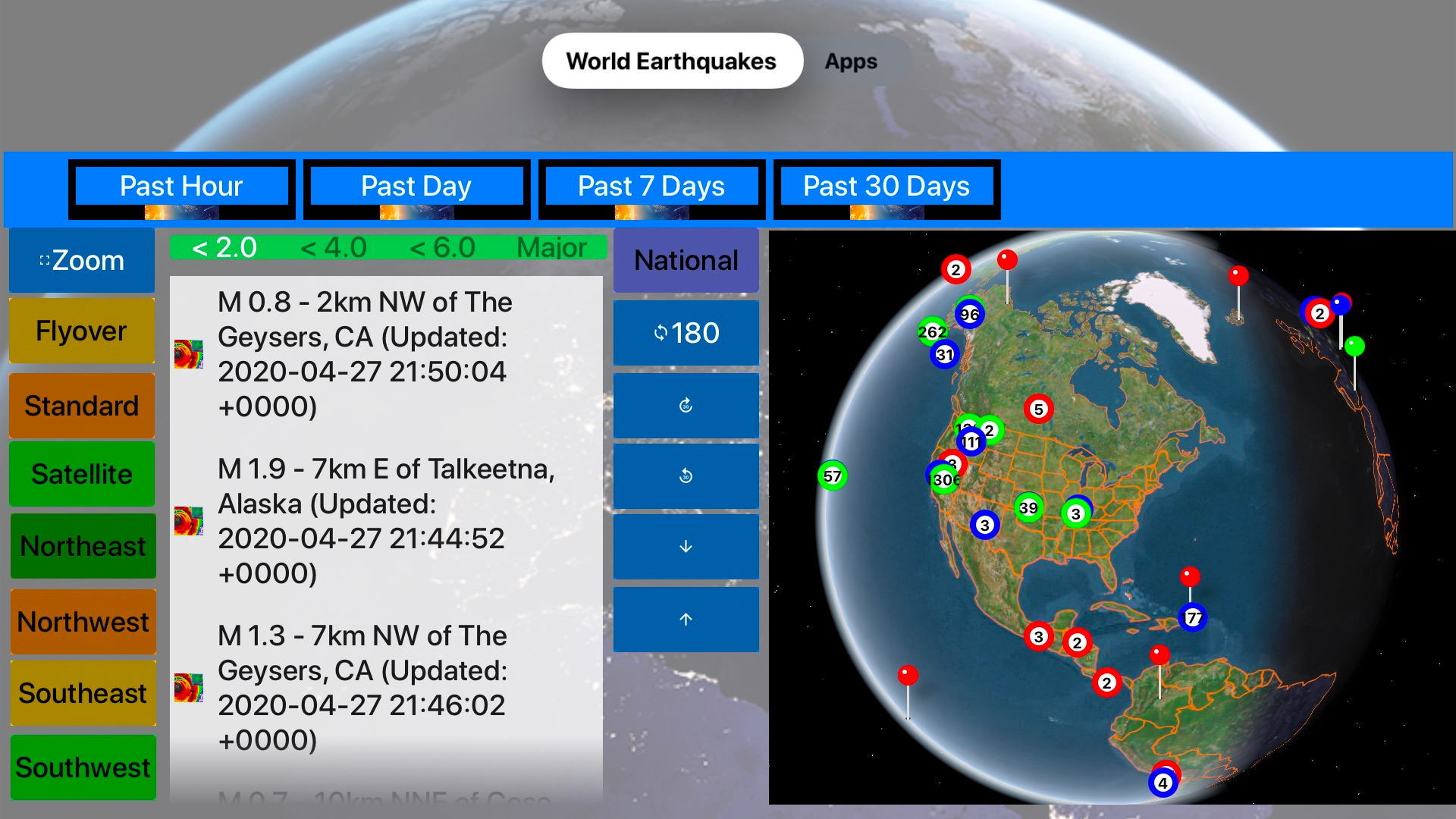Open the blue 96 cluster marker

pos(969,314)
